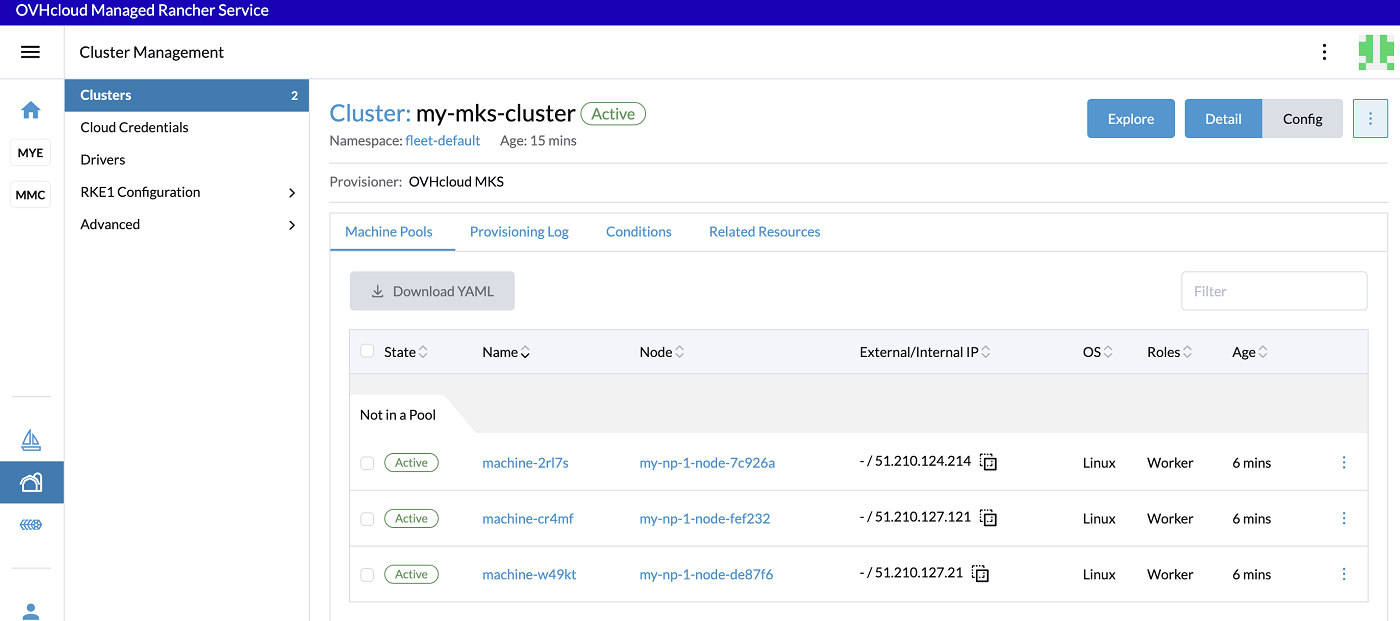
Task: Expand the Advanced sidebar section
Action: 186,224
